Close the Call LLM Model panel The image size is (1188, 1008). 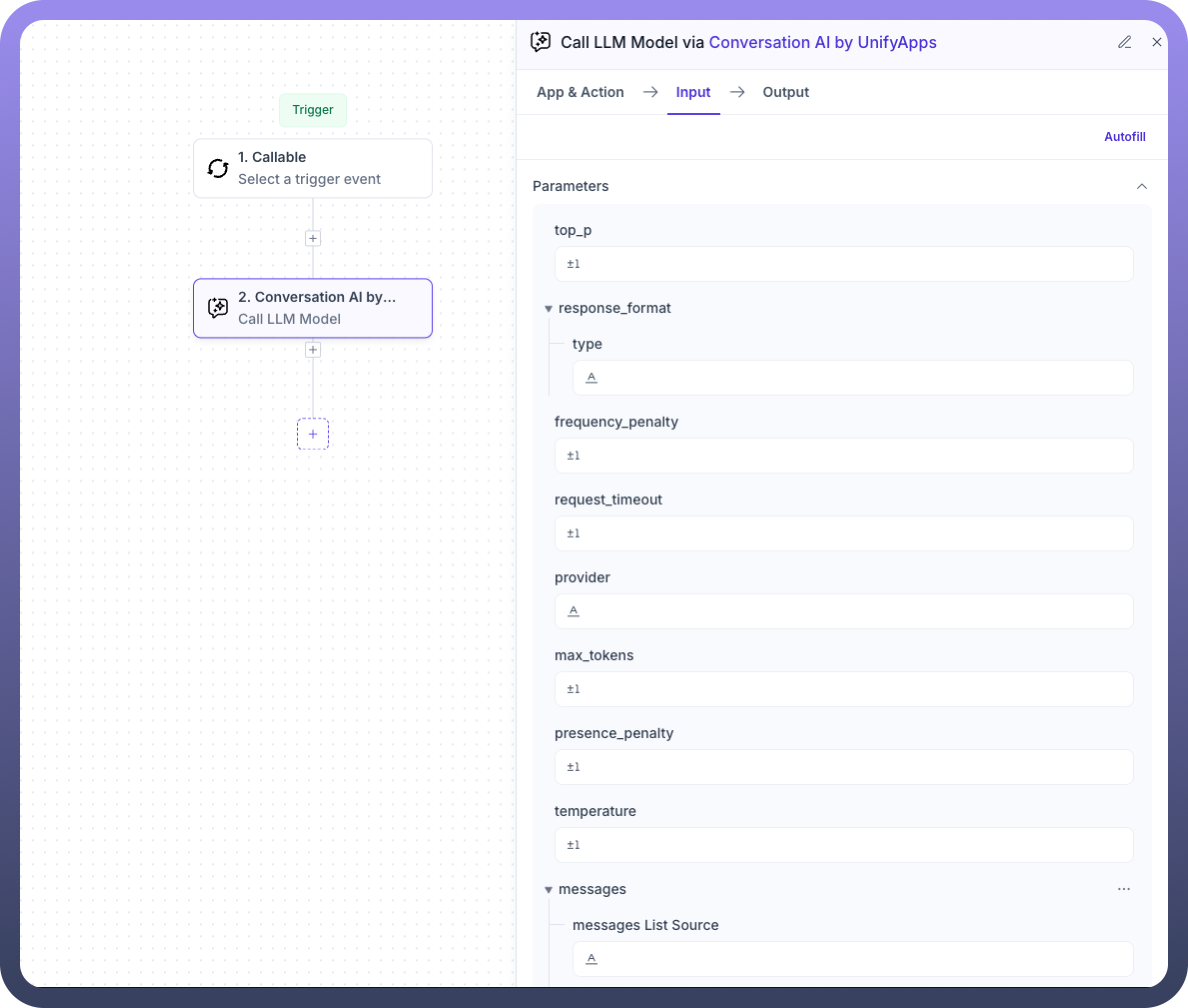(x=1157, y=42)
